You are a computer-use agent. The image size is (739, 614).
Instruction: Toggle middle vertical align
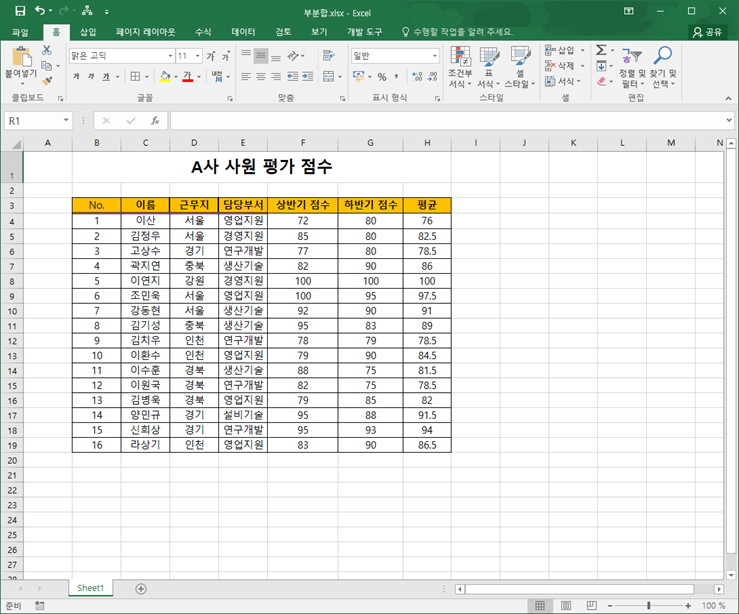coord(261,56)
